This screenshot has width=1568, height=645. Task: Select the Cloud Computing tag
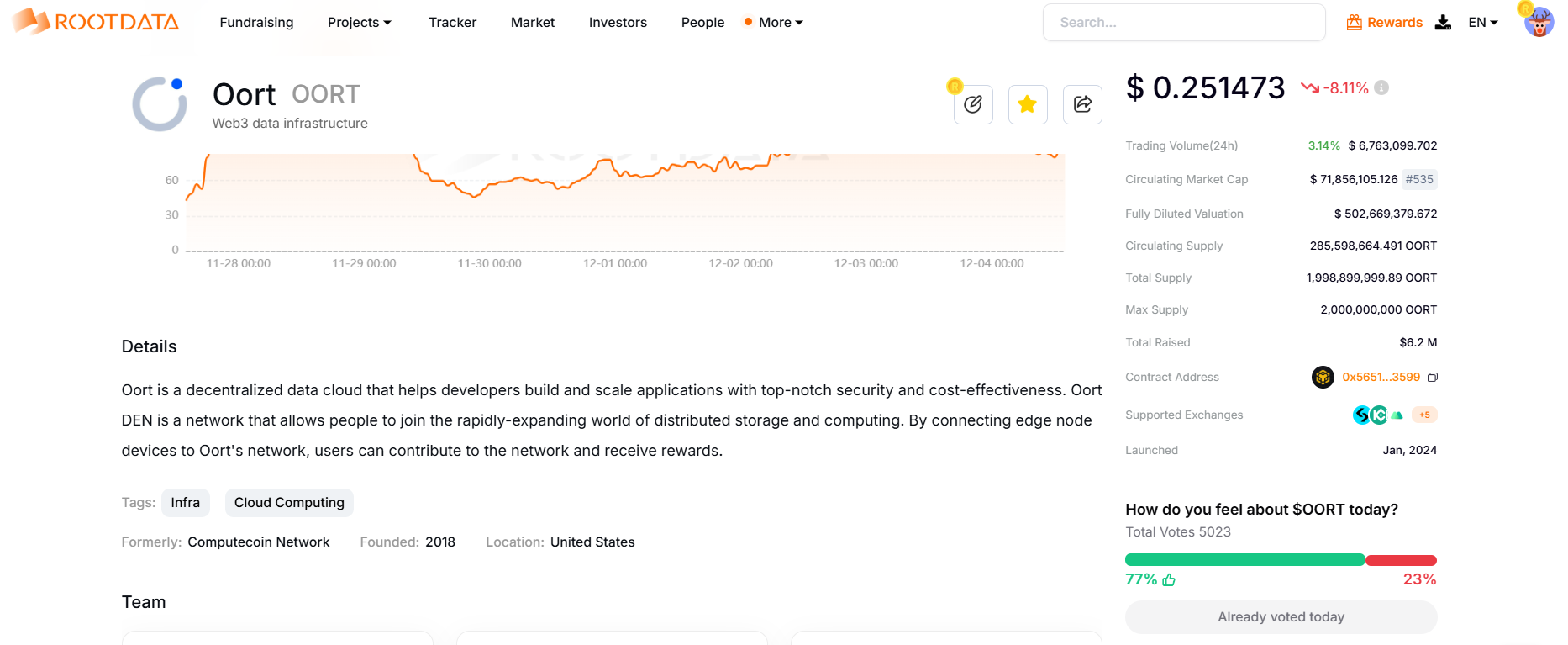(x=289, y=503)
